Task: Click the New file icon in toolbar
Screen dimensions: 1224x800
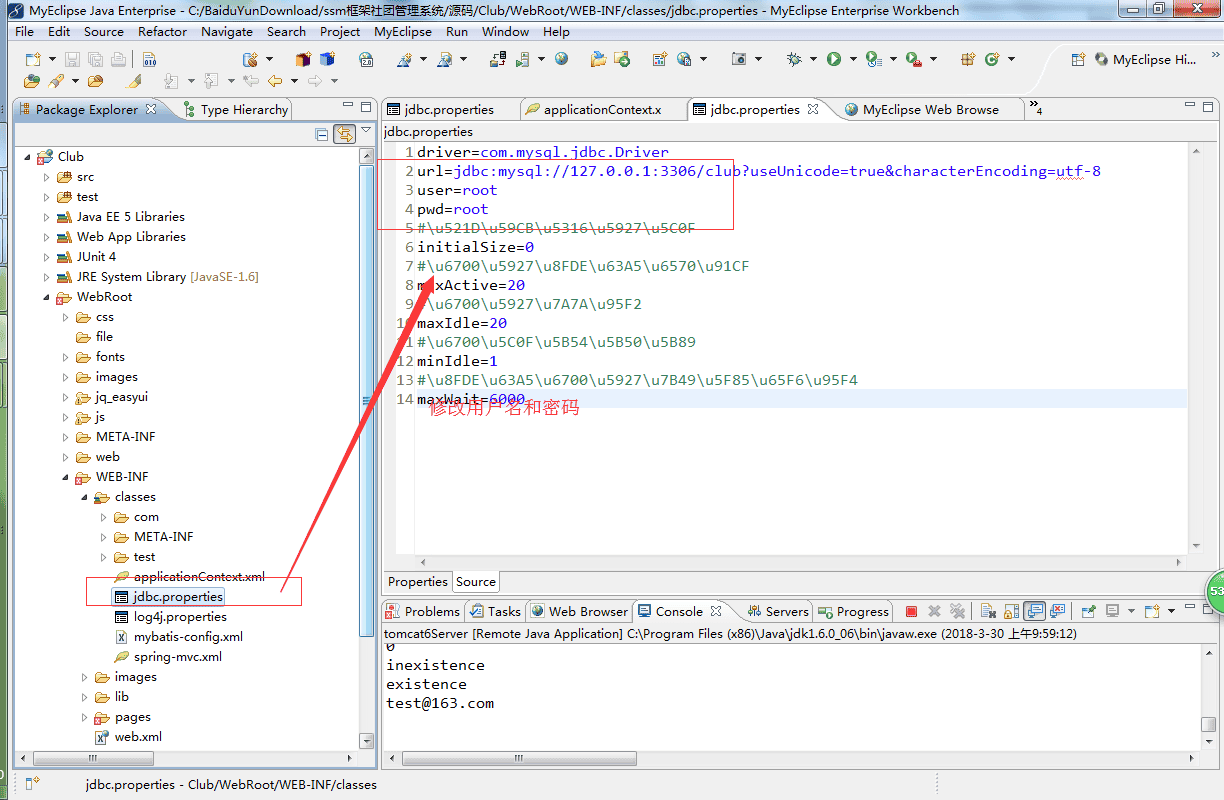Action: [x=33, y=60]
